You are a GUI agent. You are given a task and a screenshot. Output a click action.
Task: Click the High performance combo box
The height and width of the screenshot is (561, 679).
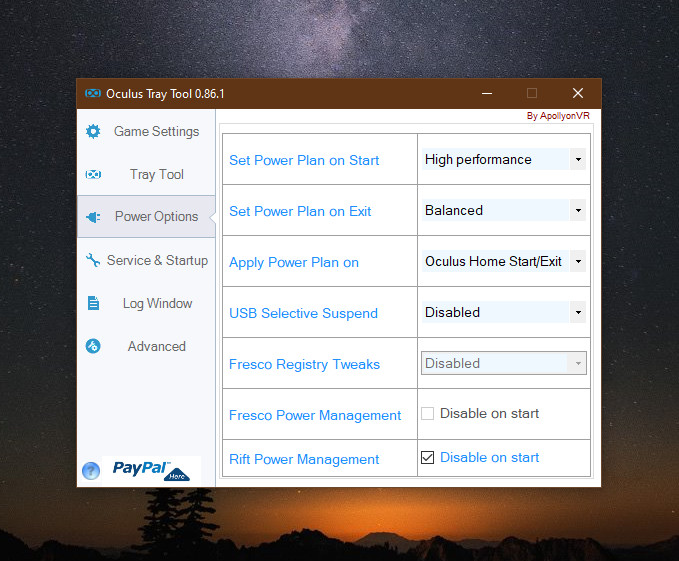point(504,159)
